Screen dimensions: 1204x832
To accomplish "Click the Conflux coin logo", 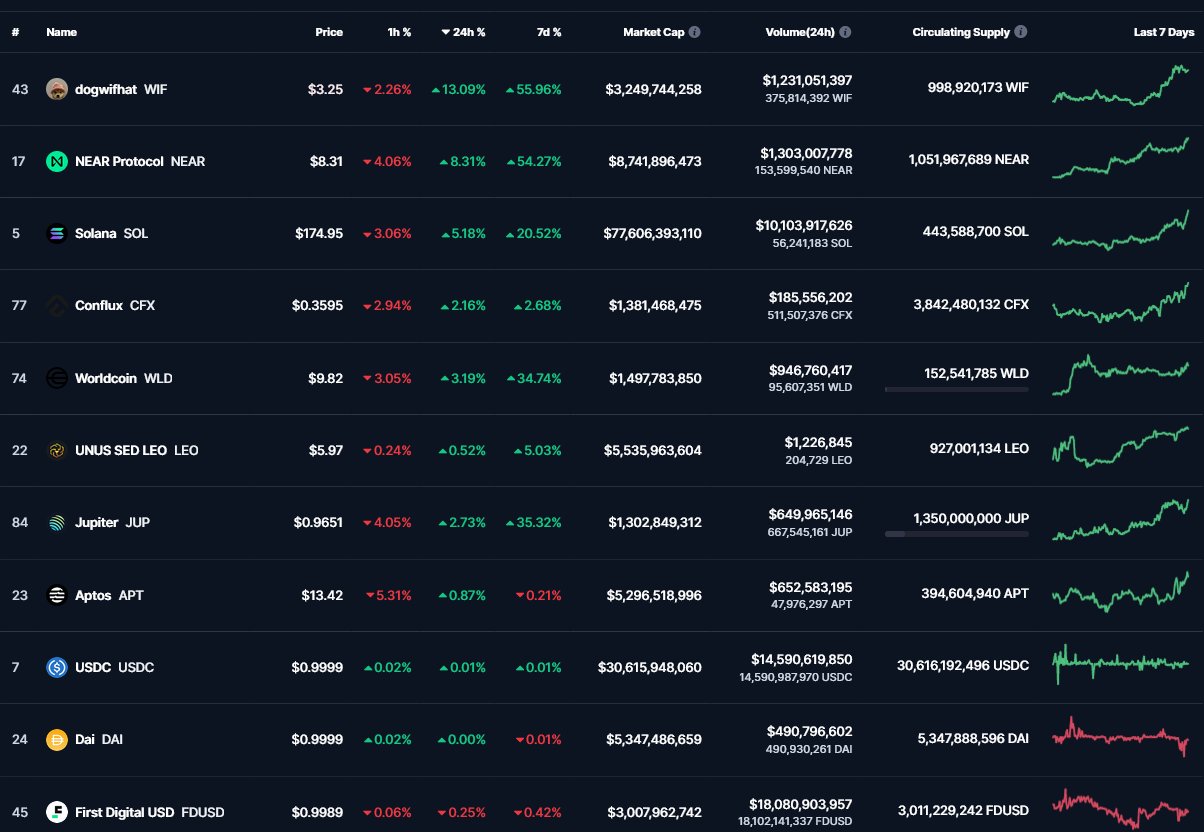I will pos(57,305).
